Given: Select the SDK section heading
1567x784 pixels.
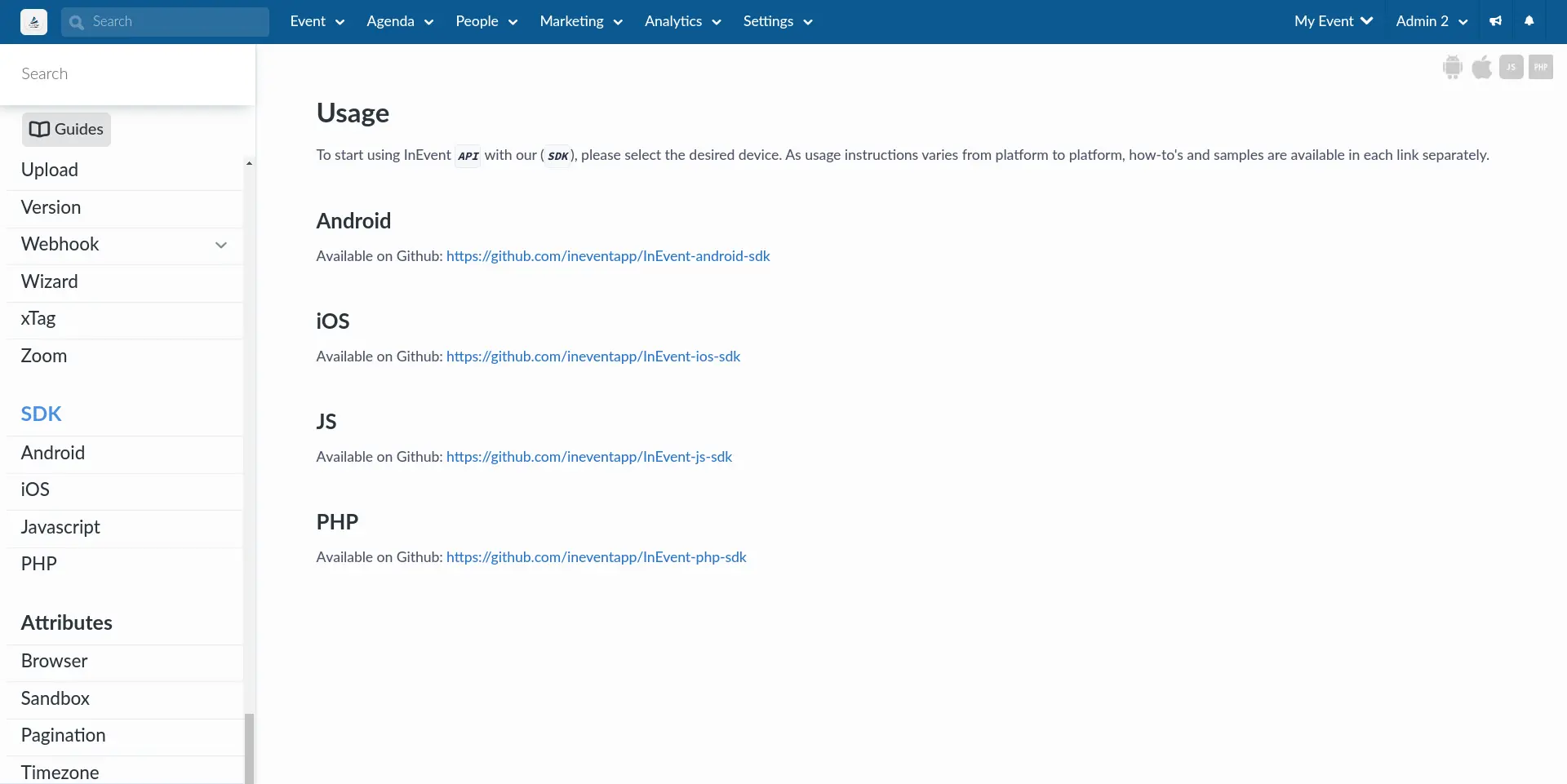Looking at the screenshot, I should pos(42,414).
